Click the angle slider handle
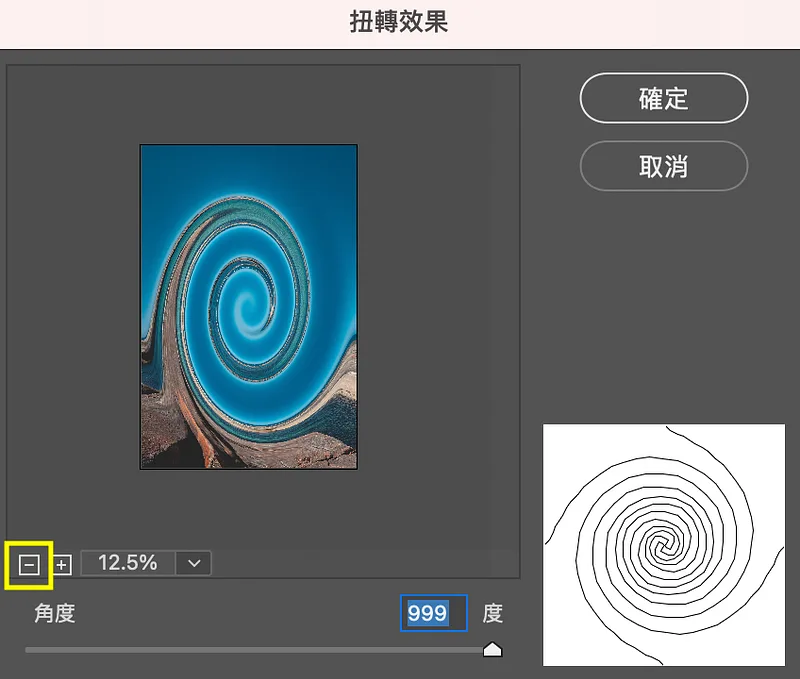 click(x=492, y=650)
